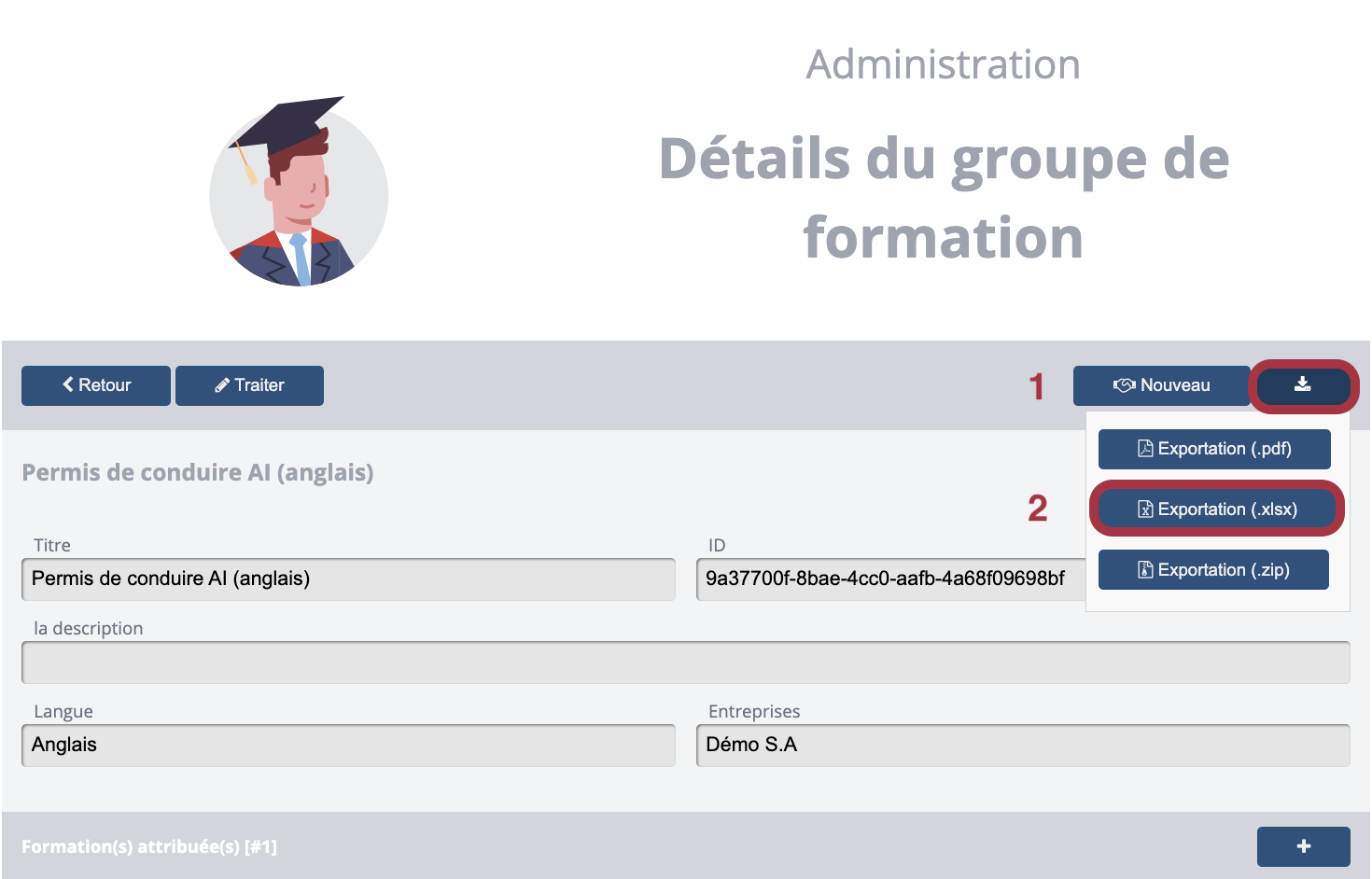
Task: Click the handshake icon on Nouveau
Action: (1124, 385)
